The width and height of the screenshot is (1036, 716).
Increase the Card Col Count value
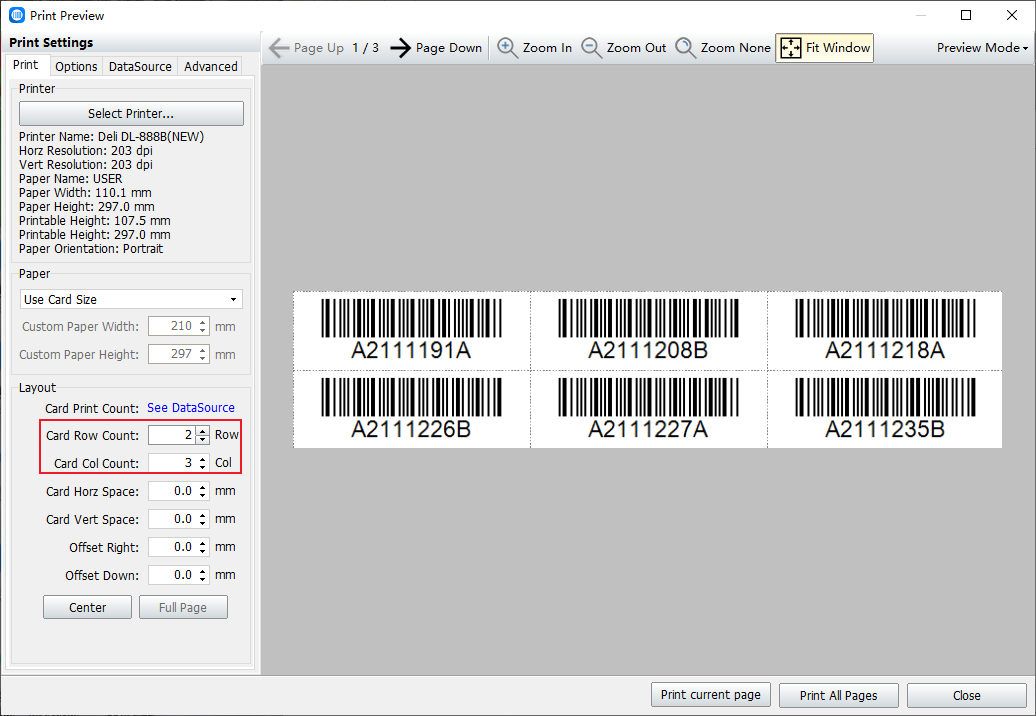pyautogui.click(x=203, y=458)
